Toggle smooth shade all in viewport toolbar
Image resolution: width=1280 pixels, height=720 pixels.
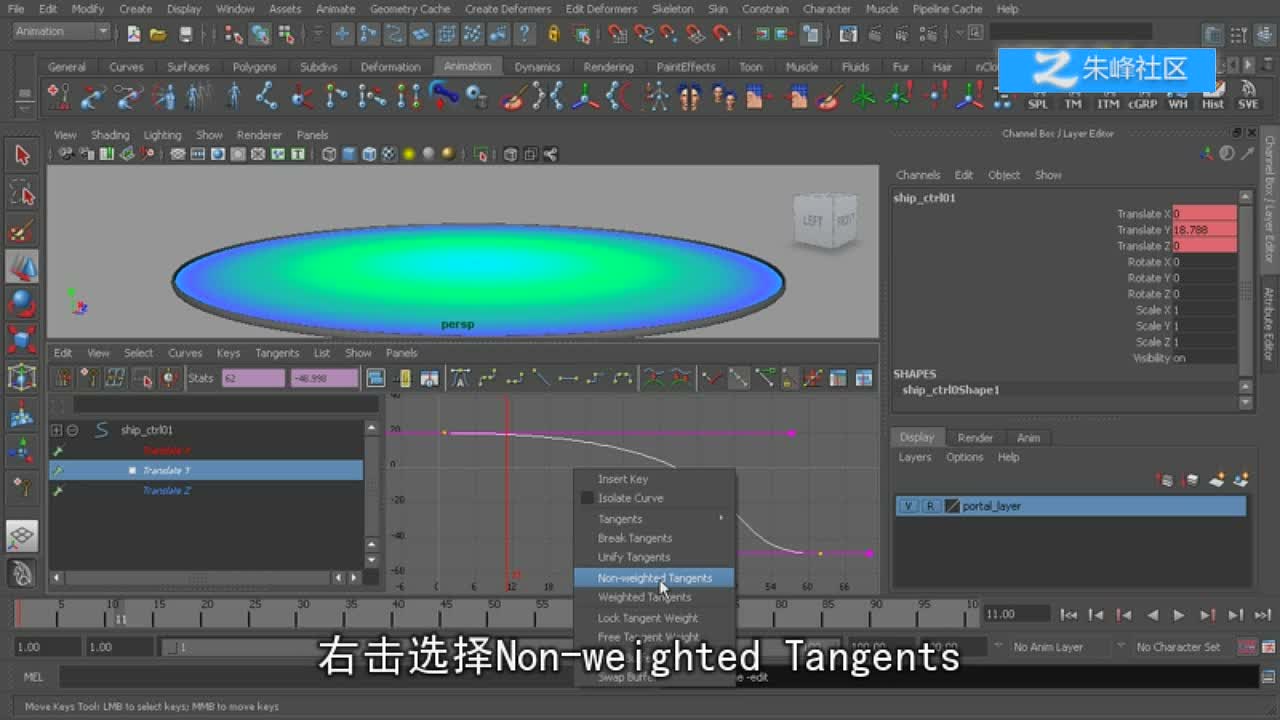click(349, 154)
